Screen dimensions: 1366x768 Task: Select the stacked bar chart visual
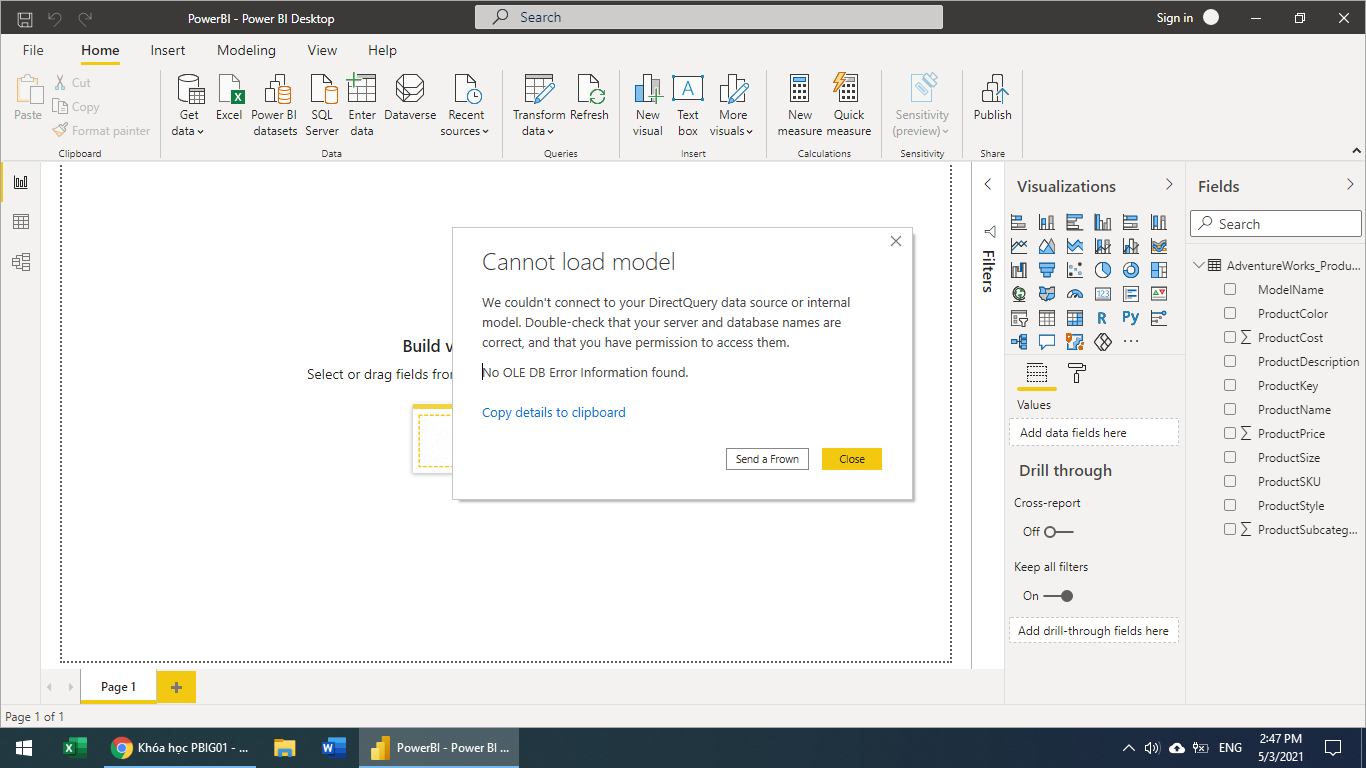tap(1019, 222)
